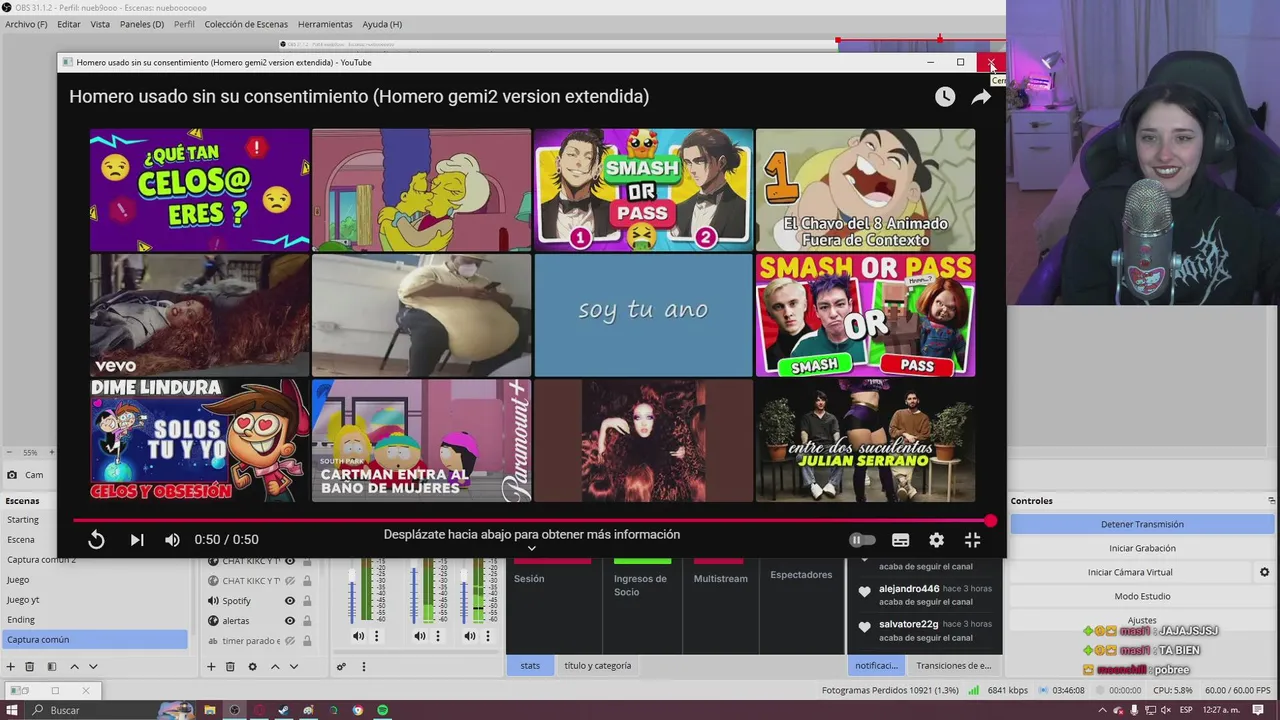1280x720 pixels.
Task: Lock the timer parado source
Action: point(307,641)
